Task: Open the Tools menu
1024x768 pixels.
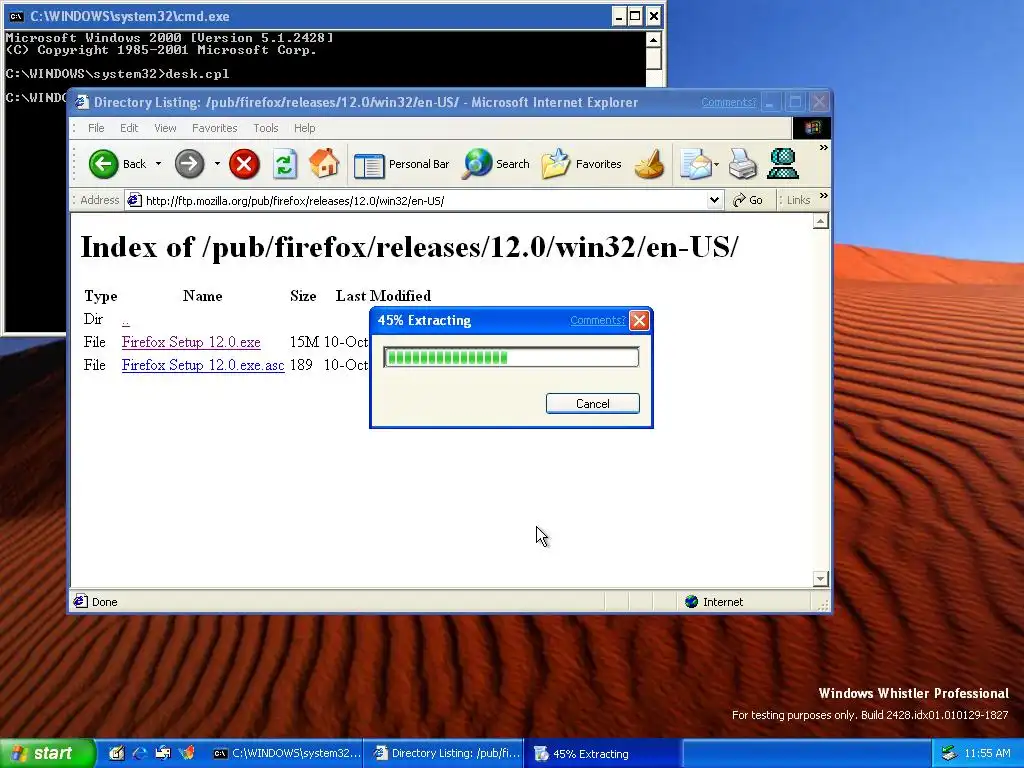Action: tap(266, 128)
